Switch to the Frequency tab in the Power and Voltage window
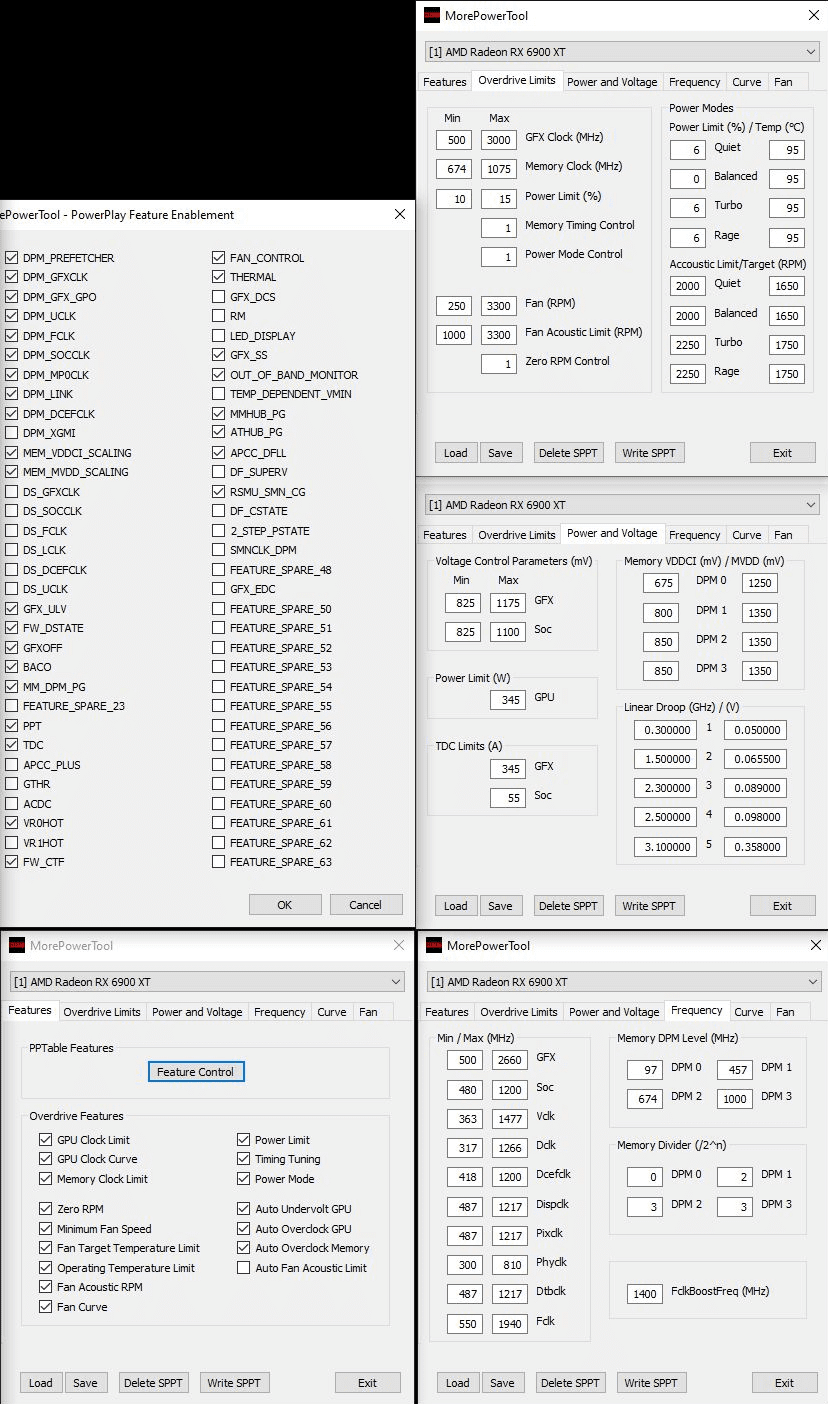Viewport: 828px width, 1404px height. tap(695, 535)
